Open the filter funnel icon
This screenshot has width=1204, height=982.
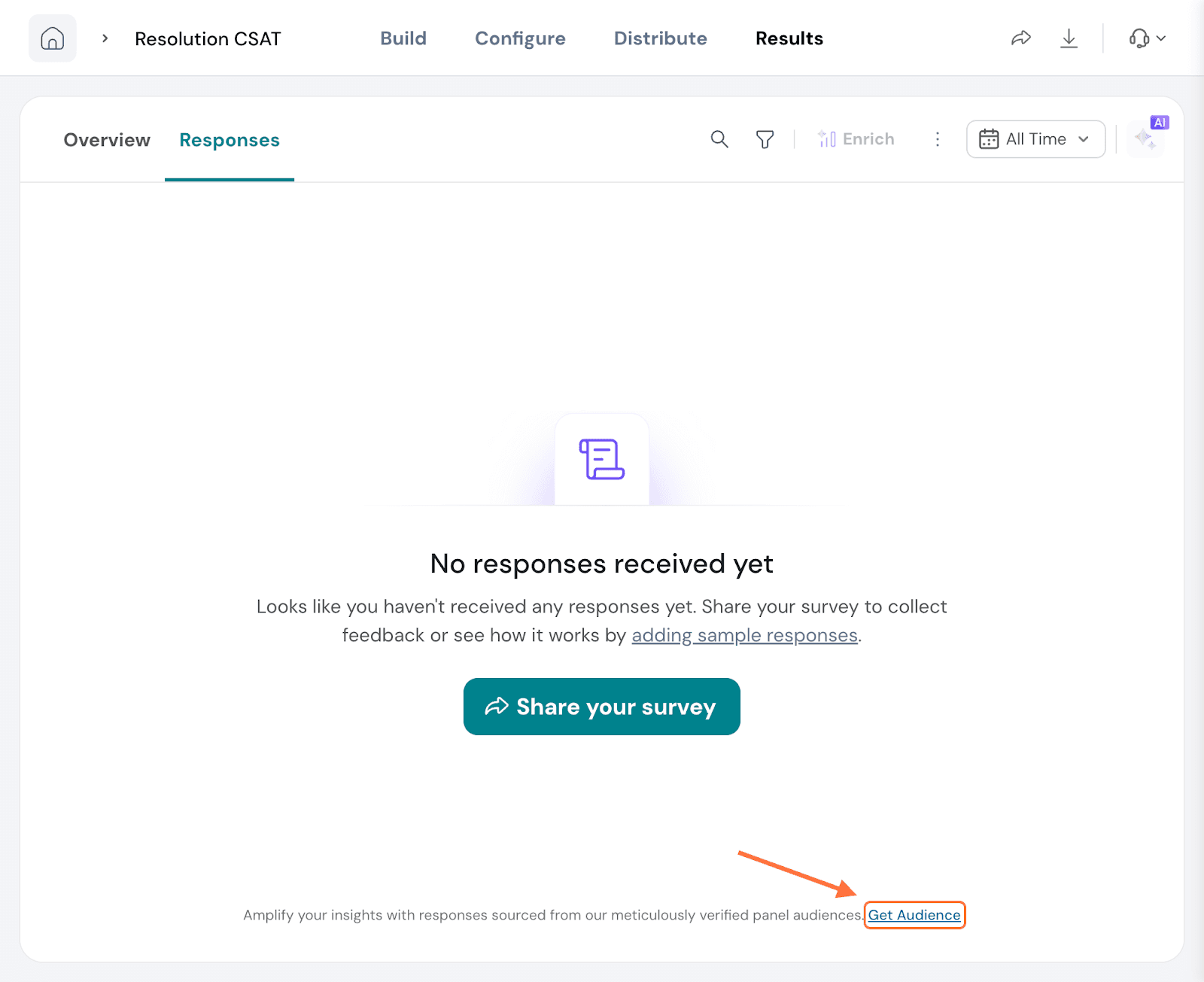(765, 139)
